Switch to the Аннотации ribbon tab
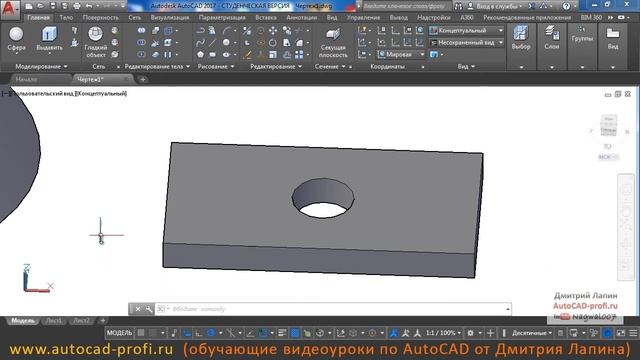Screen dimensions: 640x360 (x=301, y=18)
